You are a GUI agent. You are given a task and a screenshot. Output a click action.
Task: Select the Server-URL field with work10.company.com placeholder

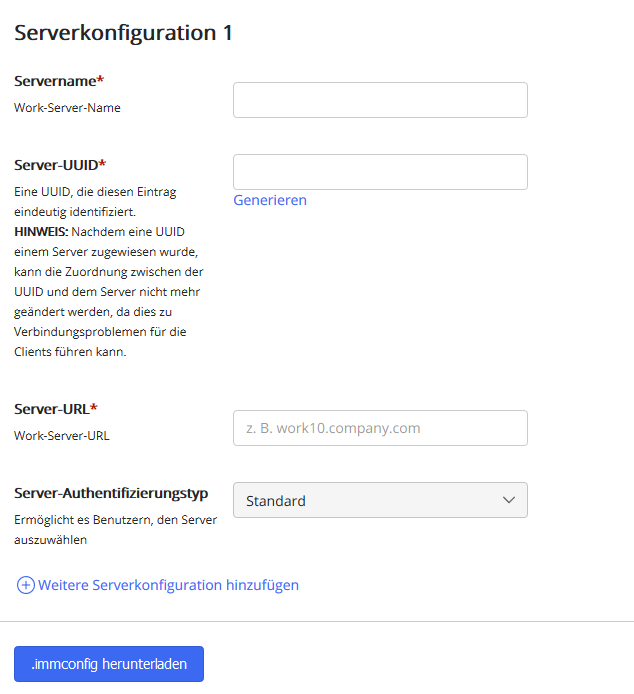tap(380, 428)
